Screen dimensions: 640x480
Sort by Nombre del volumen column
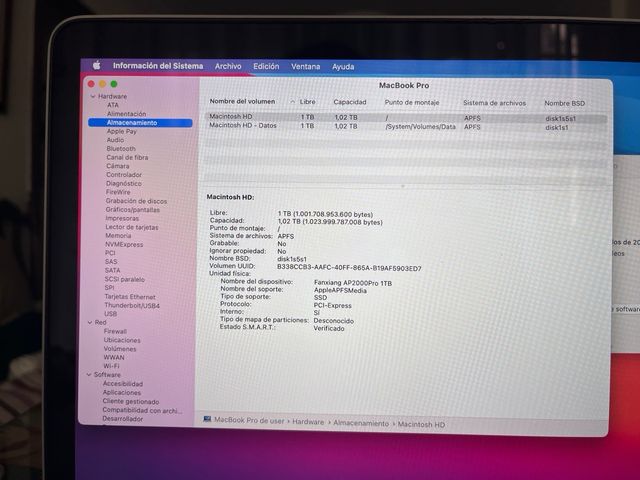click(x=242, y=101)
